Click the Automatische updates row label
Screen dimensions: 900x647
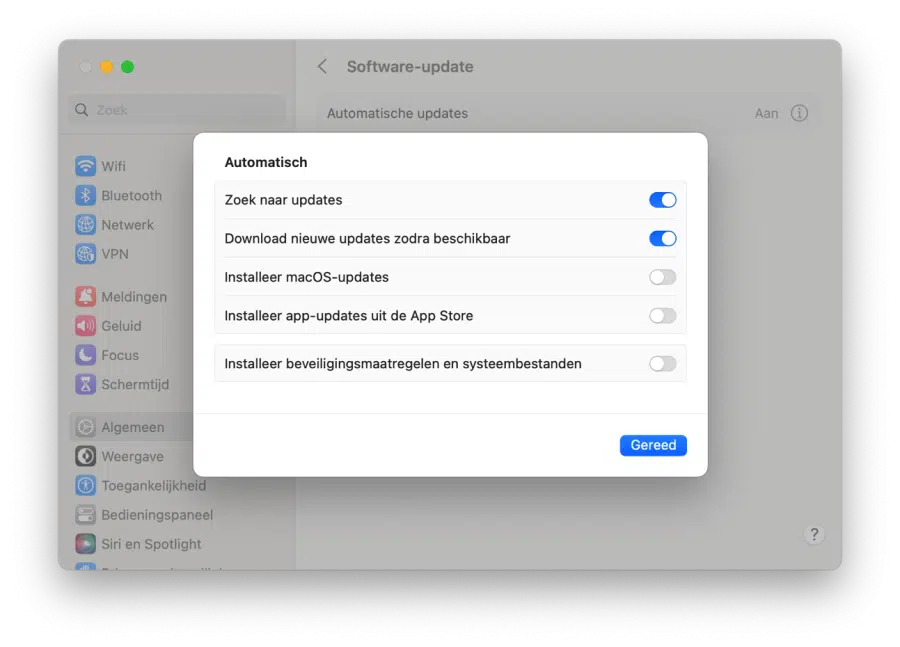click(397, 113)
